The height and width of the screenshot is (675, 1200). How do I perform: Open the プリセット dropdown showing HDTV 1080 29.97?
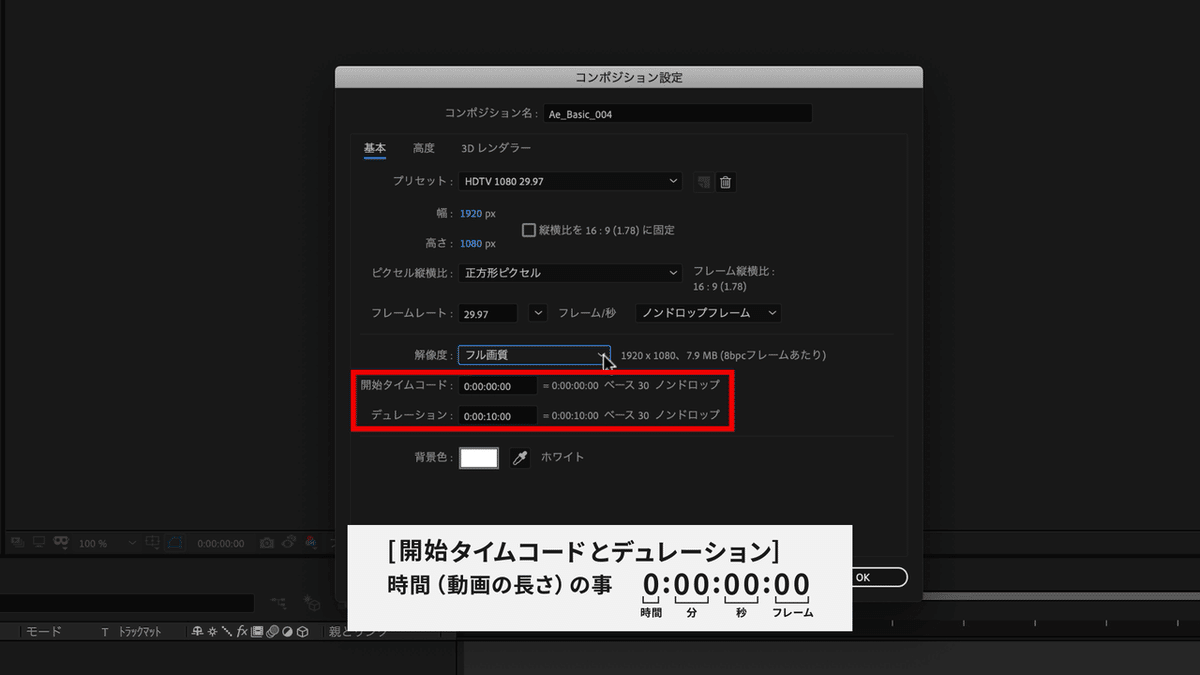(570, 181)
